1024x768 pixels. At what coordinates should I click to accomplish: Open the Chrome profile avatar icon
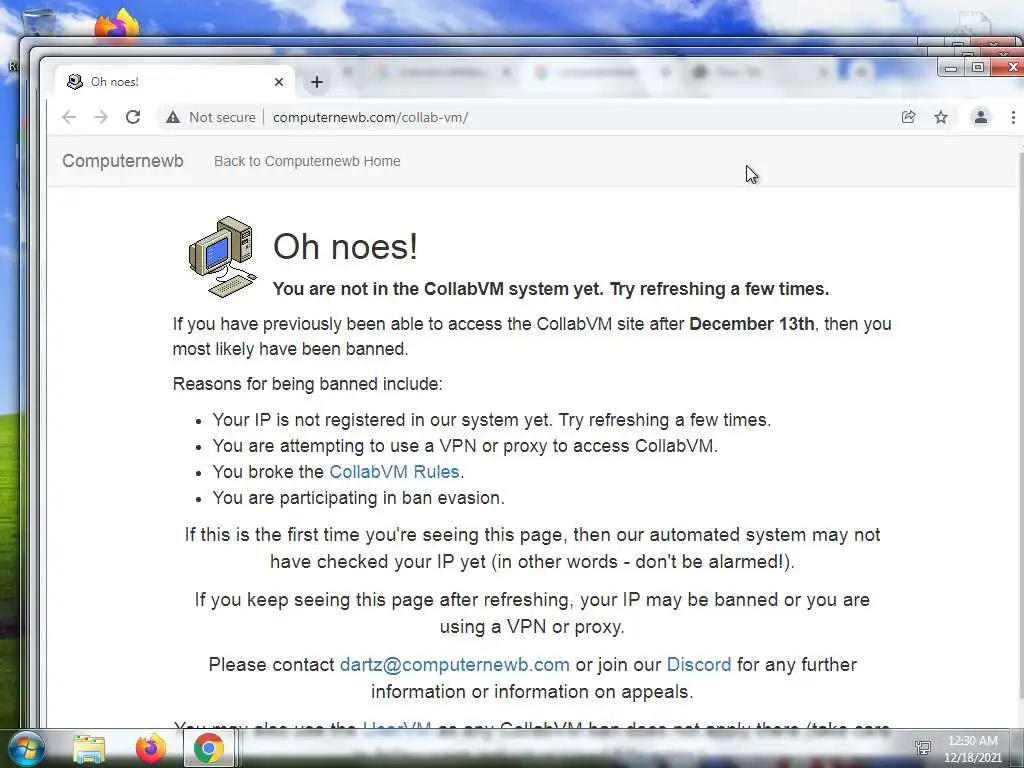[x=980, y=117]
